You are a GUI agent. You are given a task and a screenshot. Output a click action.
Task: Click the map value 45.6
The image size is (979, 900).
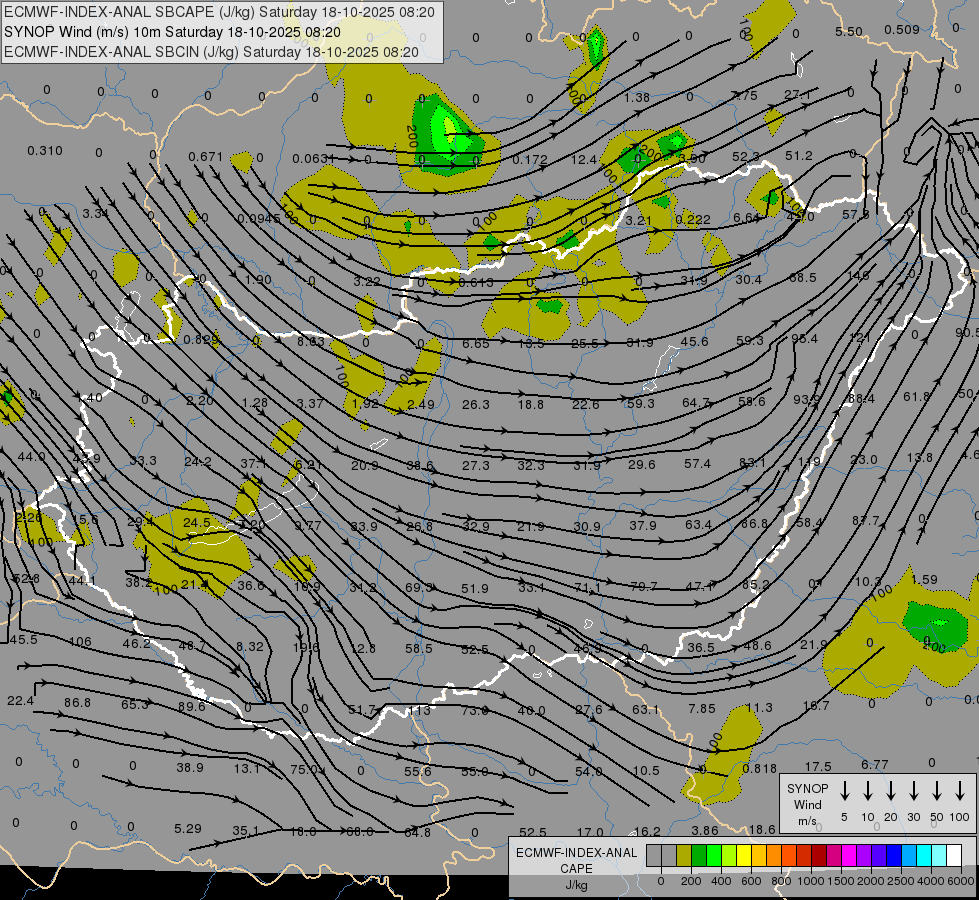tap(694, 342)
